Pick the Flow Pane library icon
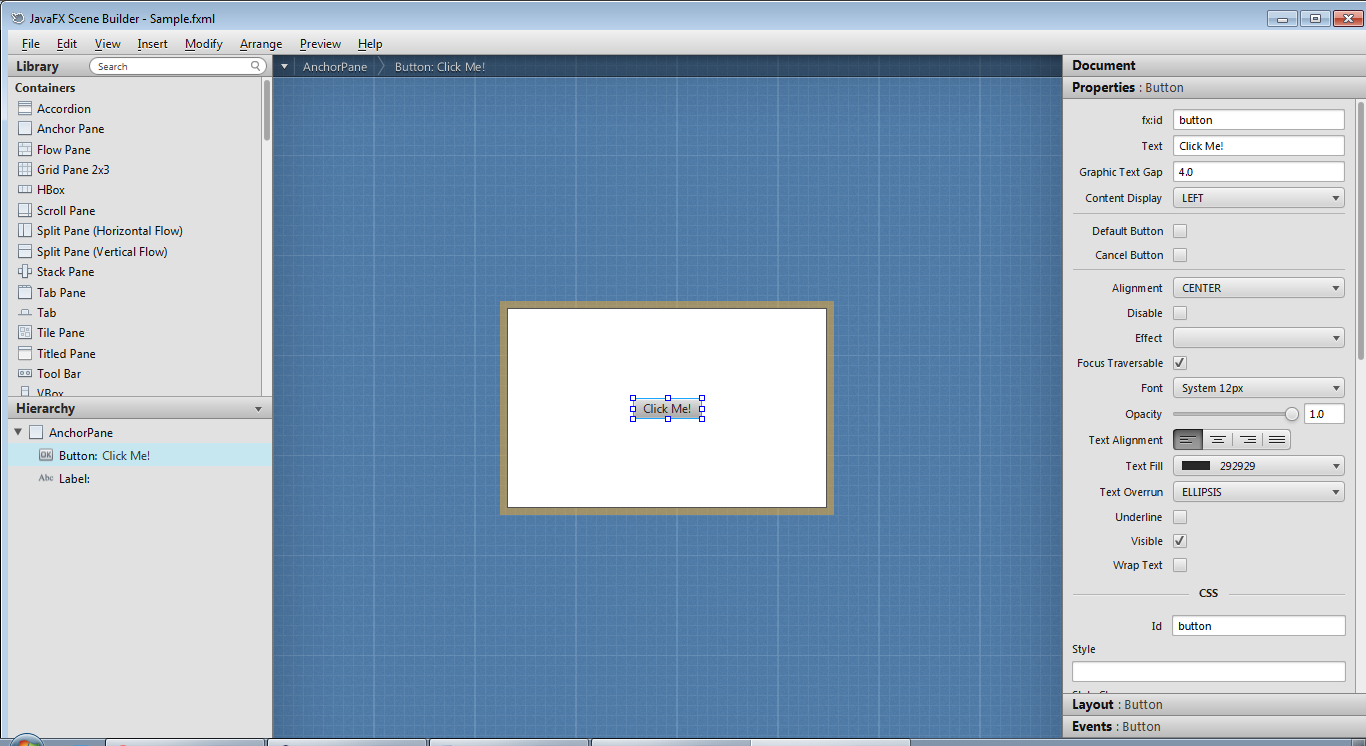1366x746 pixels. click(x=25, y=149)
